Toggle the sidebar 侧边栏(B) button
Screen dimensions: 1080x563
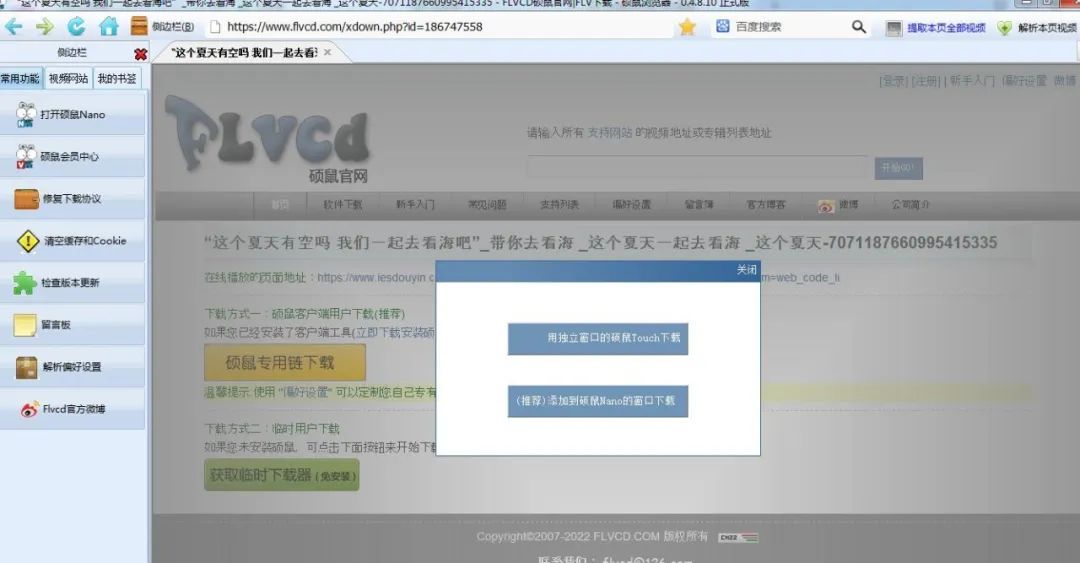click(163, 27)
